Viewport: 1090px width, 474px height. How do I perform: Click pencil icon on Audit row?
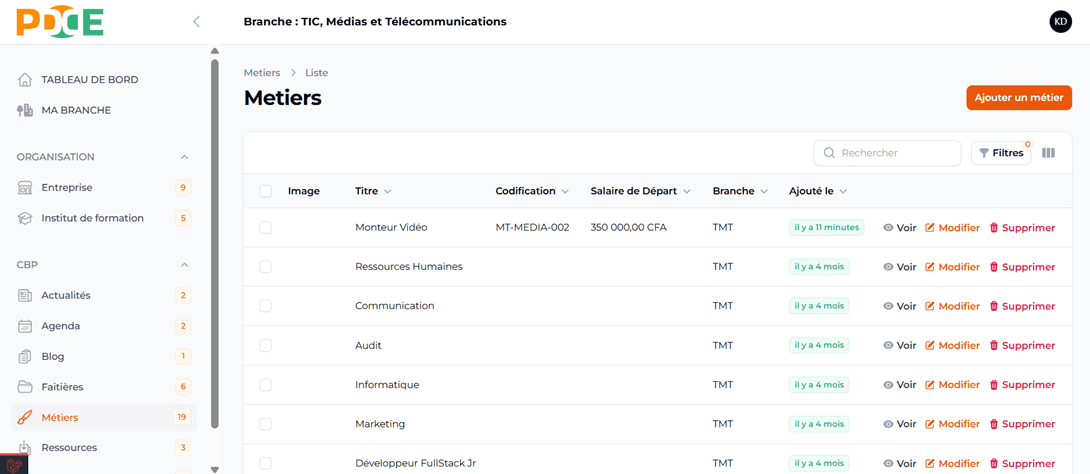(930, 345)
